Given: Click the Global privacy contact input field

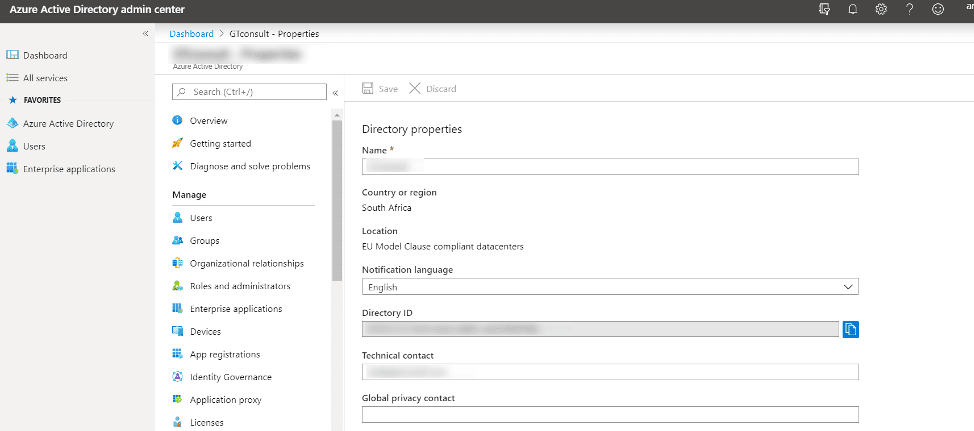Looking at the screenshot, I should point(610,414).
